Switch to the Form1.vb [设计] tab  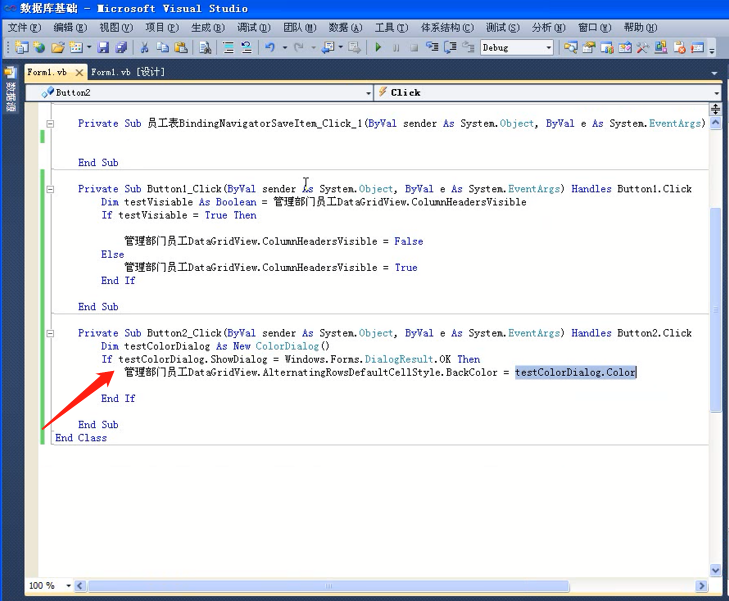[x=128, y=72]
